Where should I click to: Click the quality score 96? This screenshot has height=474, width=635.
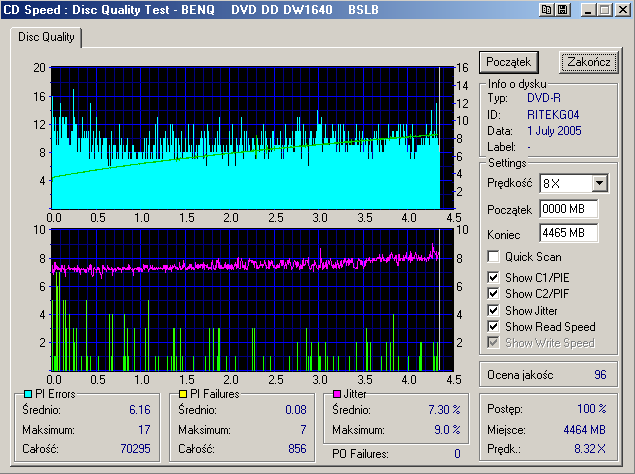tap(600, 375)
